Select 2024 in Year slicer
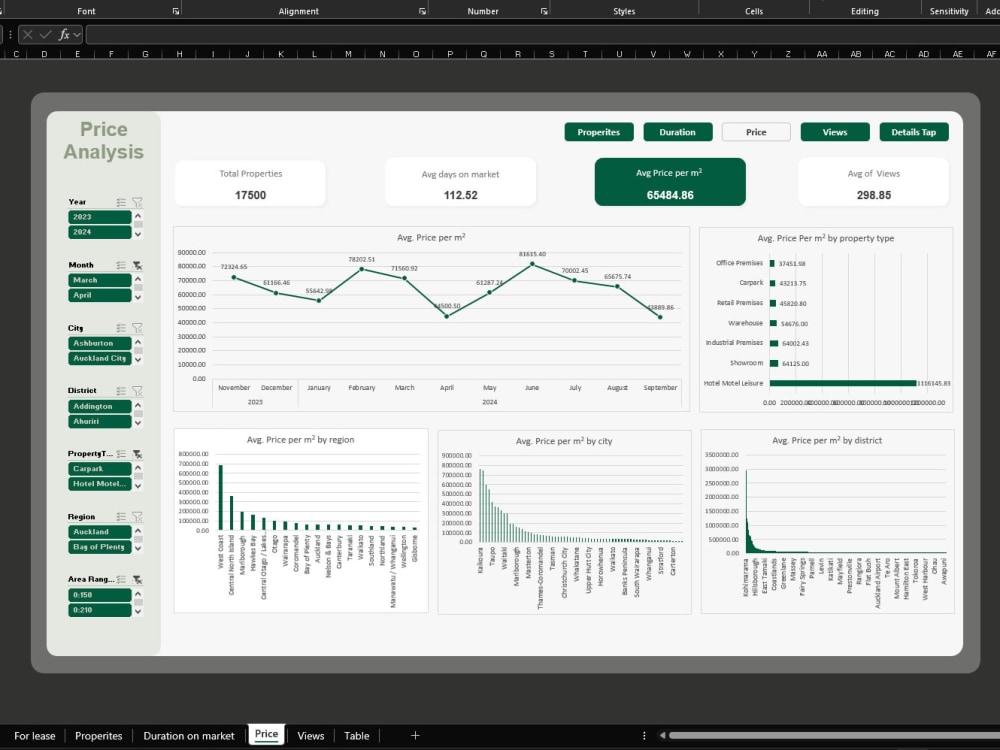1000x750 pixels. 99,232
